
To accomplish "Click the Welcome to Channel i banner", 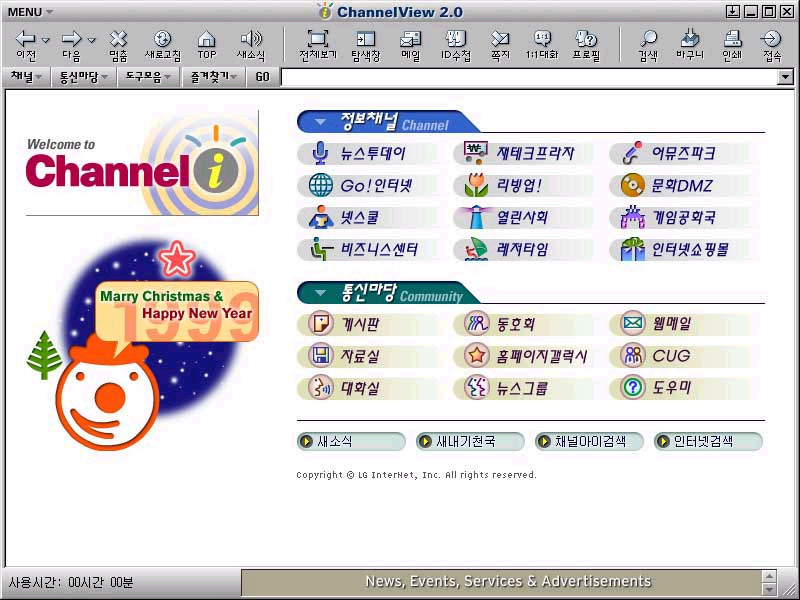I will click(142, 162).
